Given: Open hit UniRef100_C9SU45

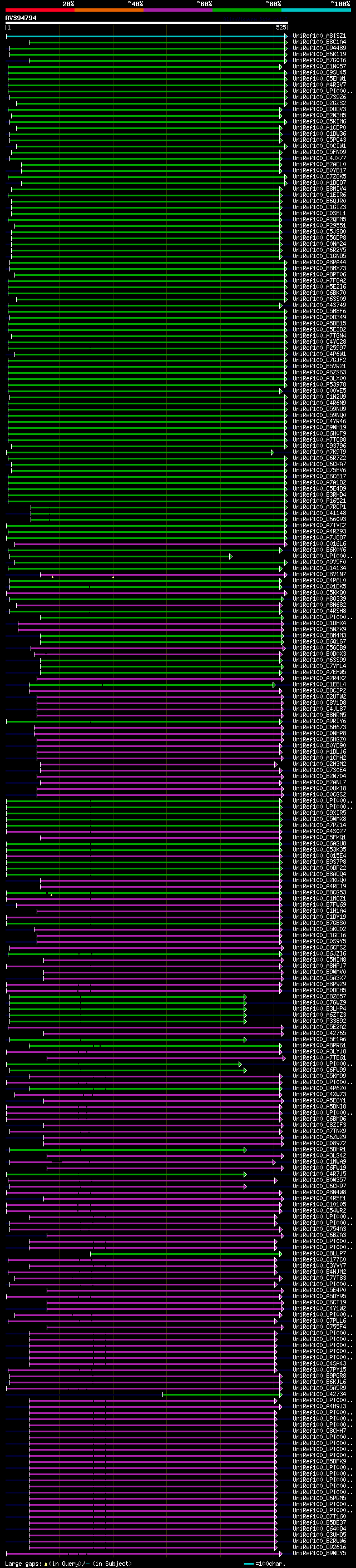Looking at the screenshot, I should [x=319, y=72].
